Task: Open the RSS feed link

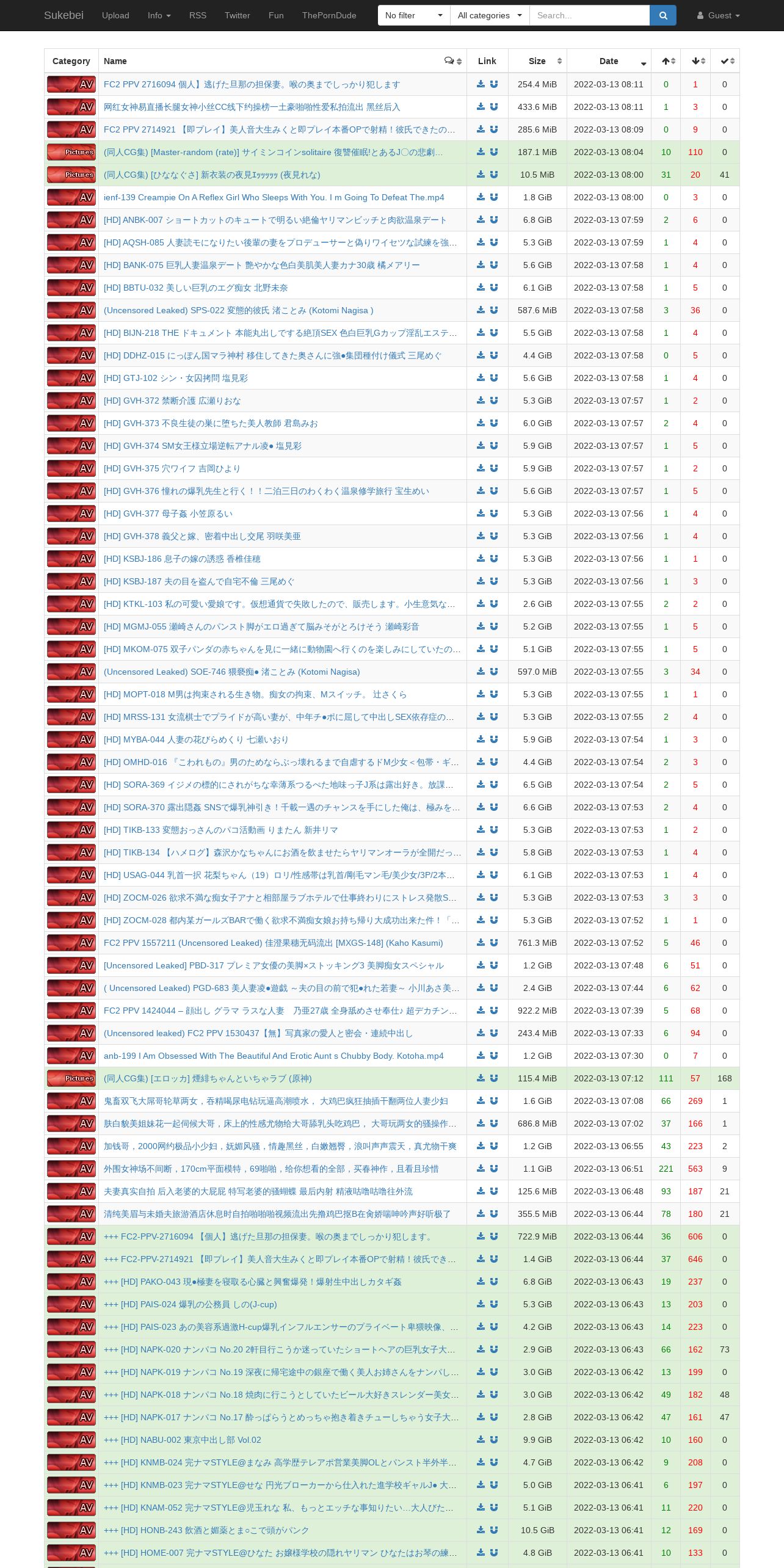Action: tap(198, 15)
